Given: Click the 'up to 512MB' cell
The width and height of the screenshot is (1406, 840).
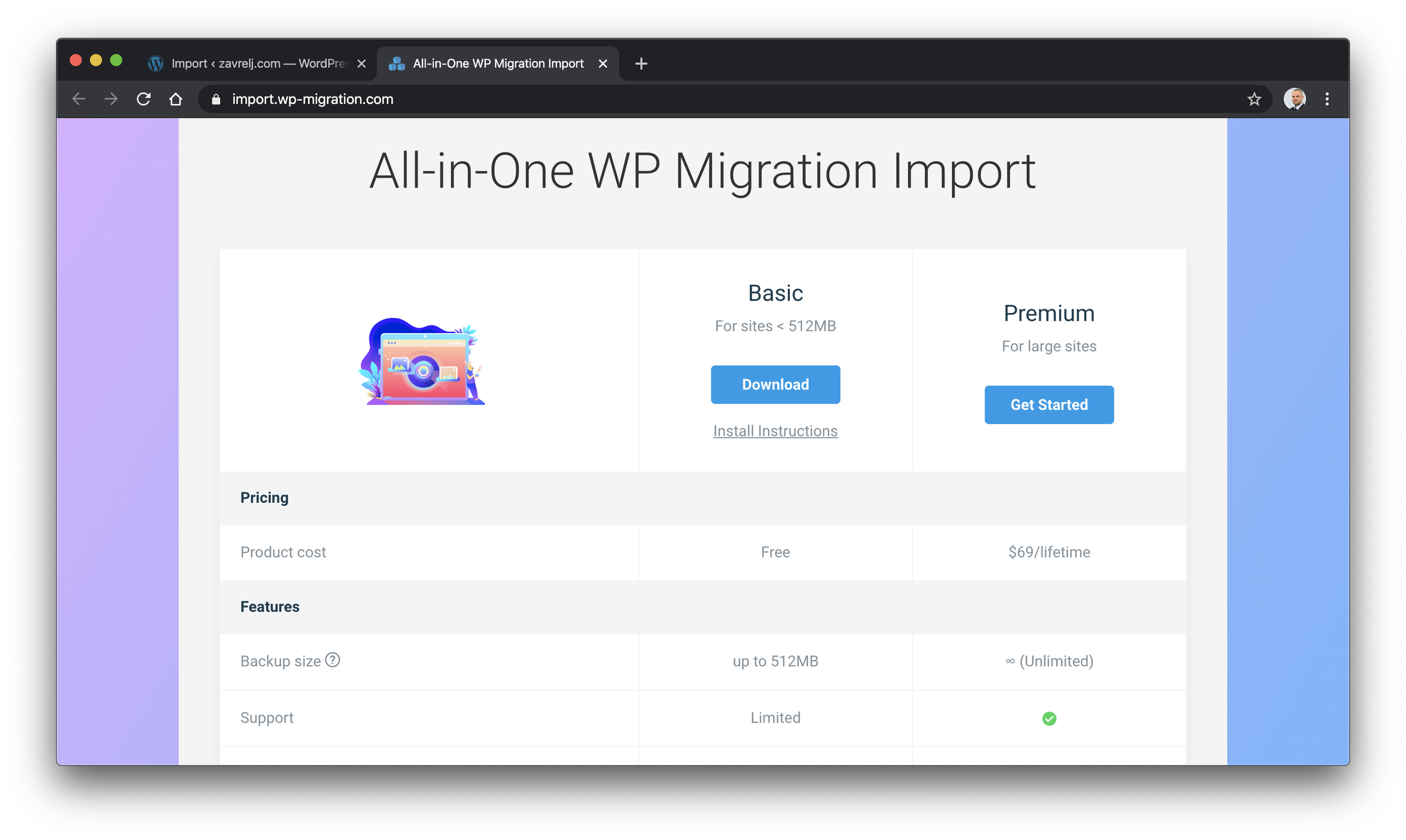Looking at the screenshot, I should pyautogui.click(x=775, y=661).
